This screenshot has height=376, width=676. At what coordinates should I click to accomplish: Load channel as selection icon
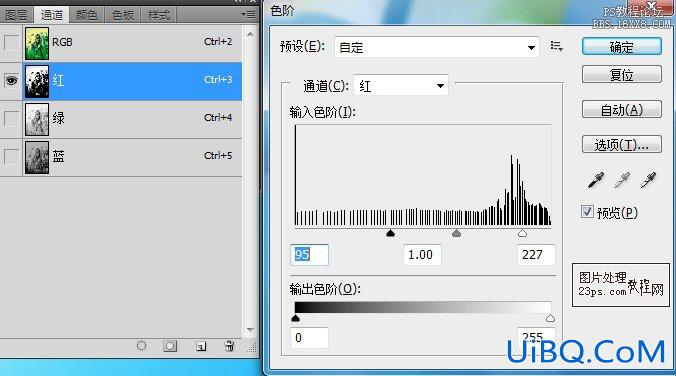point(141,345)
